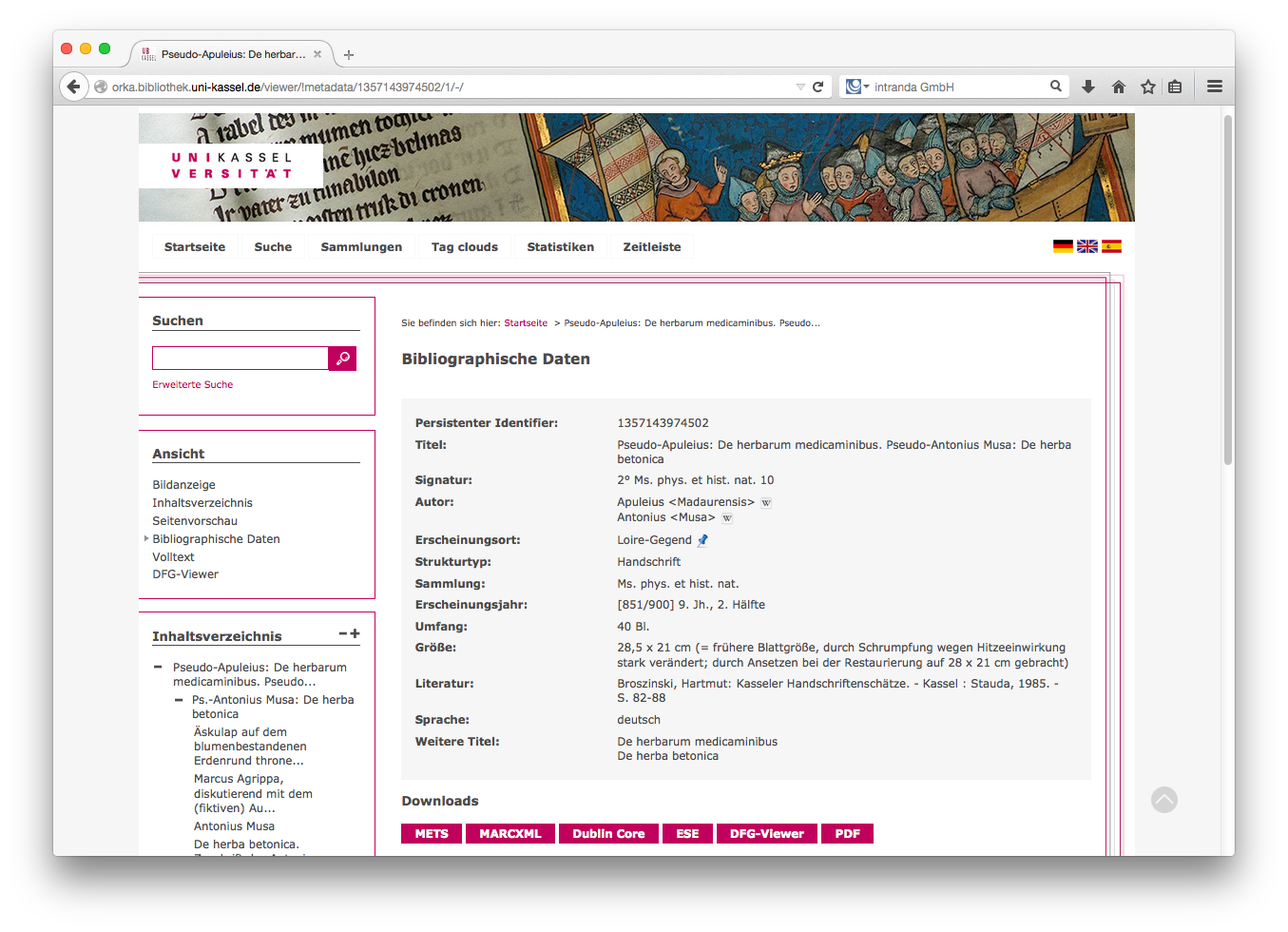Download the MARCXML record
Image resolution: width=1288 pixels, height=932 pixels.
coord(510,834)
